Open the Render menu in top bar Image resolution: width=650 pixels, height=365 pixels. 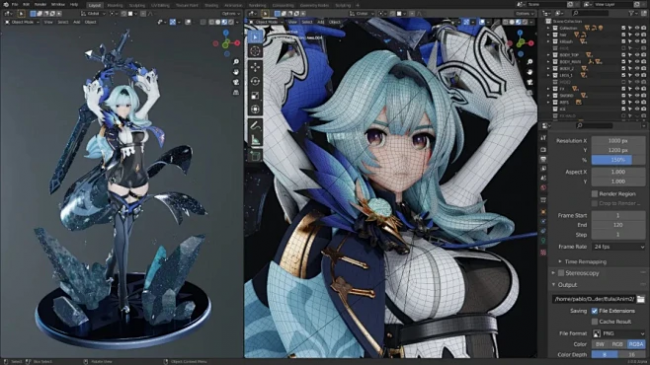pyautogui.click(x=40, y=5)
